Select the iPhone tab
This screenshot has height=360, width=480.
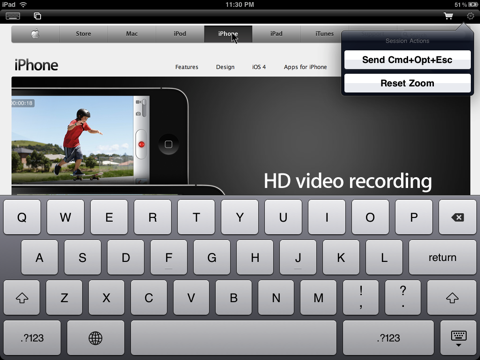coord(228,34)
